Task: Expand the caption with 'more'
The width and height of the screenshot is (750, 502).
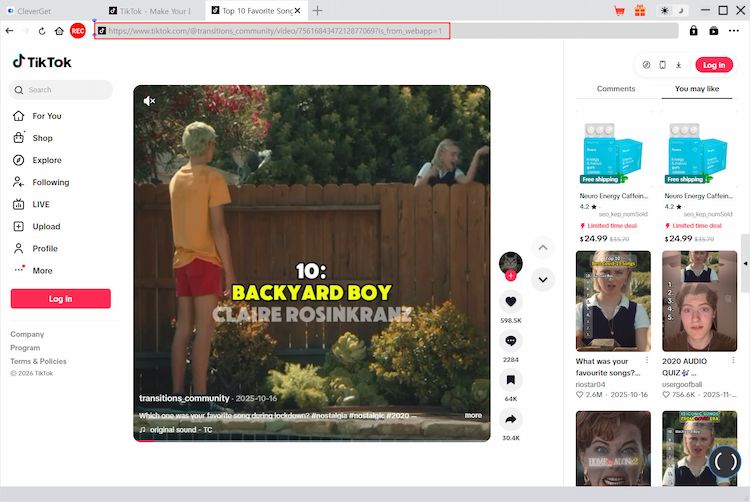Action: tap(473, 415)
